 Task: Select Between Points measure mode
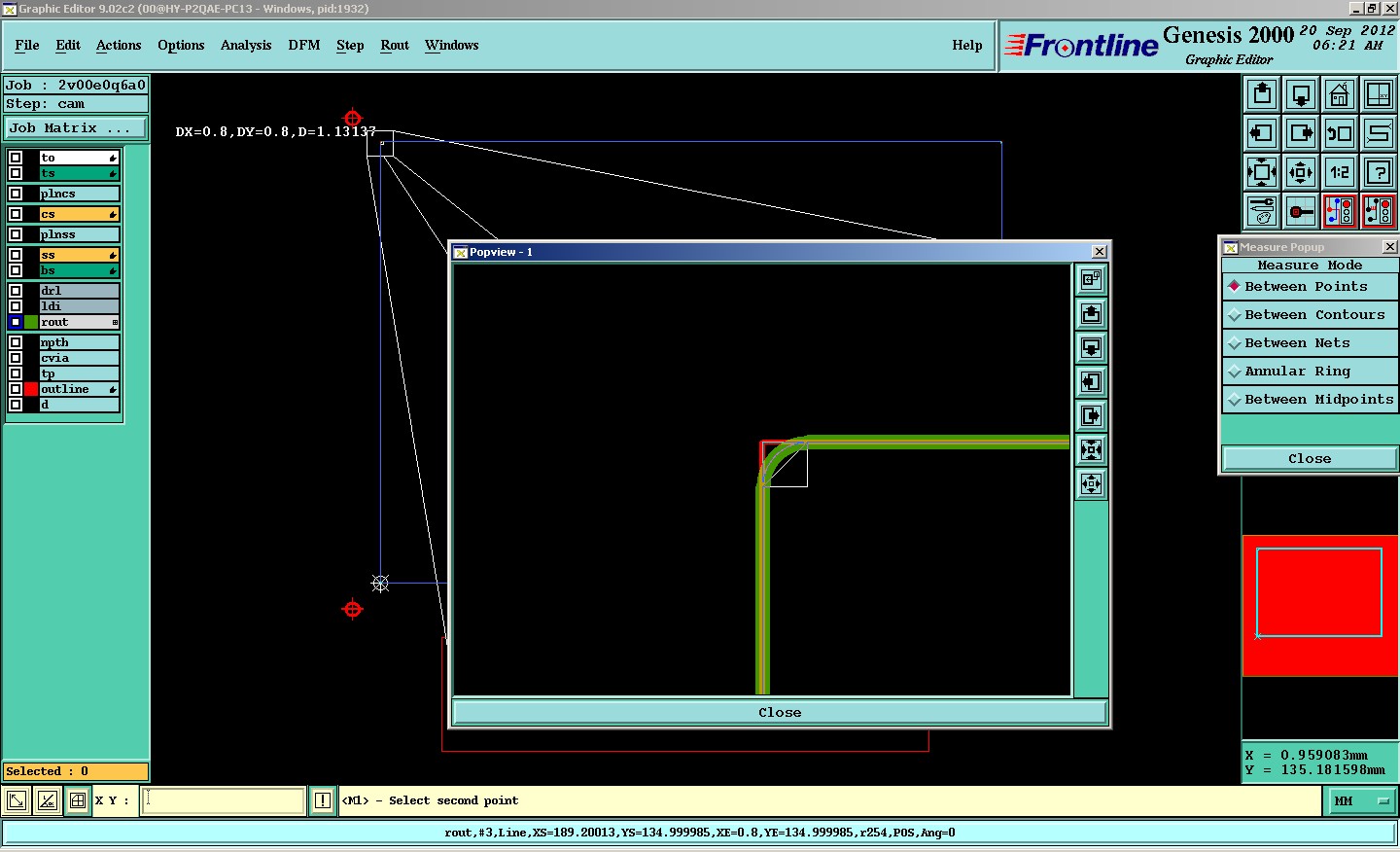[1310, 287]
